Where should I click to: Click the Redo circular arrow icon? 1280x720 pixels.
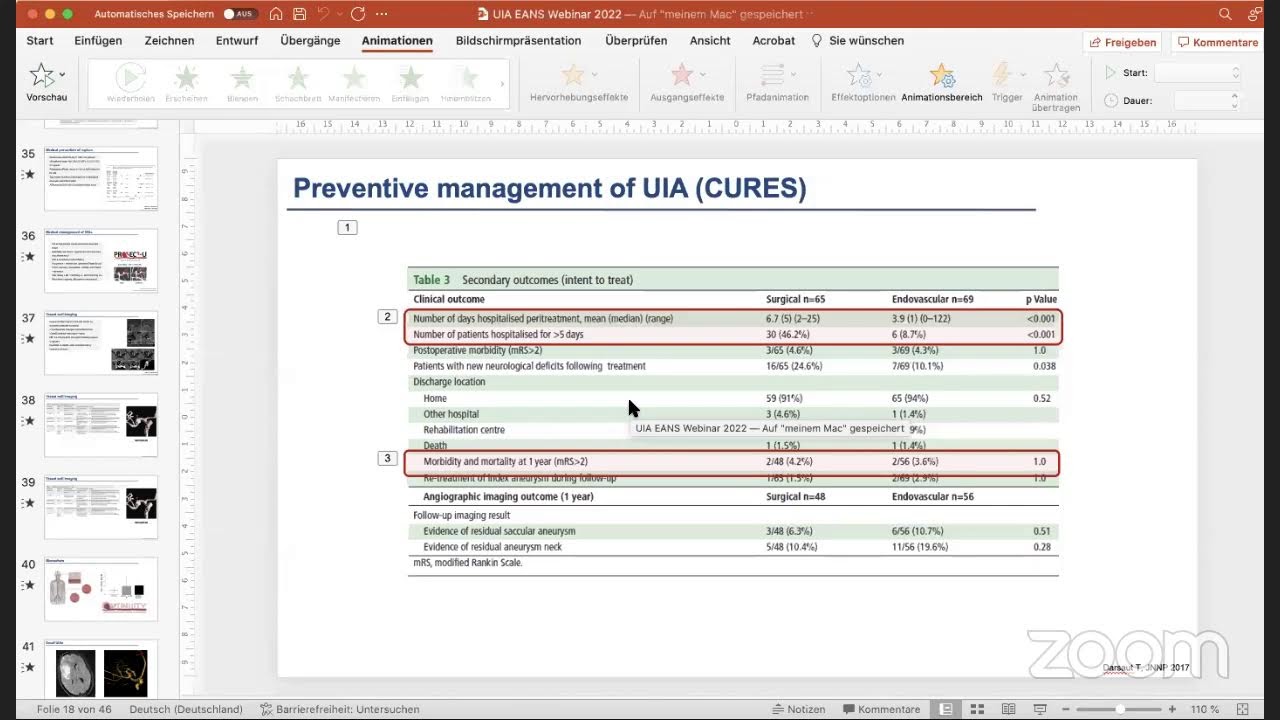tap(356, 14)
